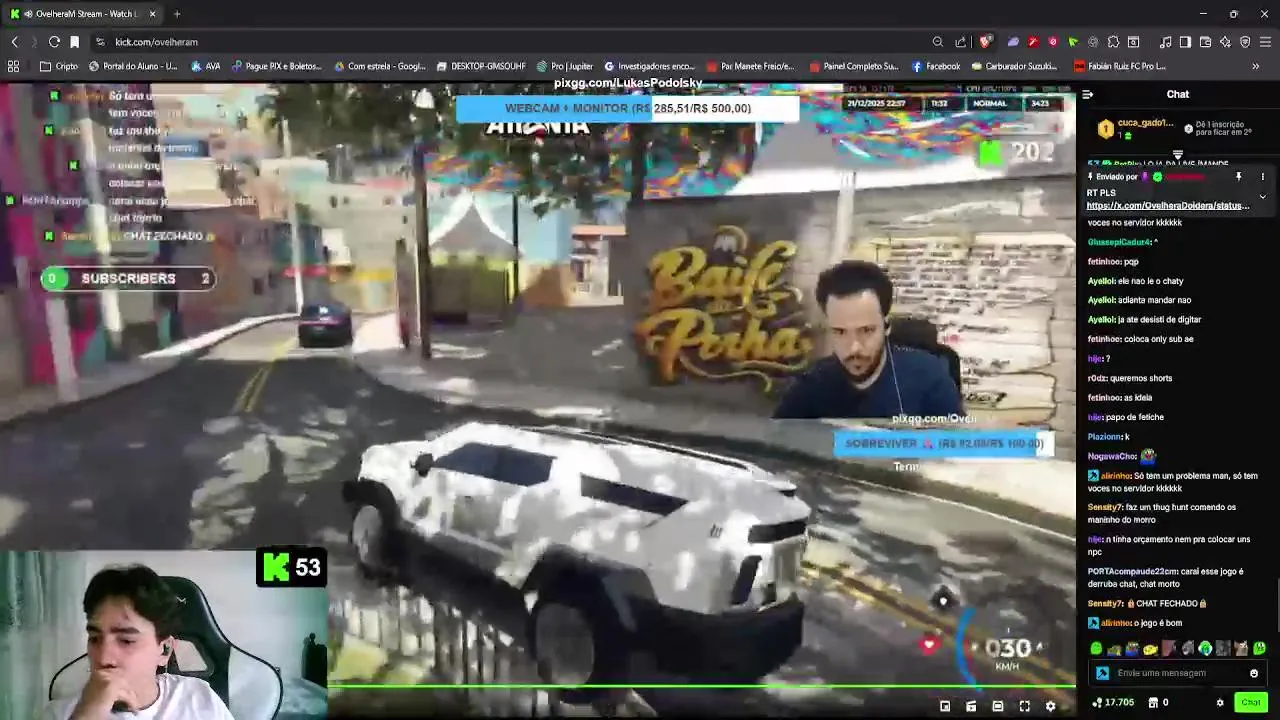The height and width of the screenshot is (720, 1280).
Task: Open the media control music note icon
Action: (1165, 42)
